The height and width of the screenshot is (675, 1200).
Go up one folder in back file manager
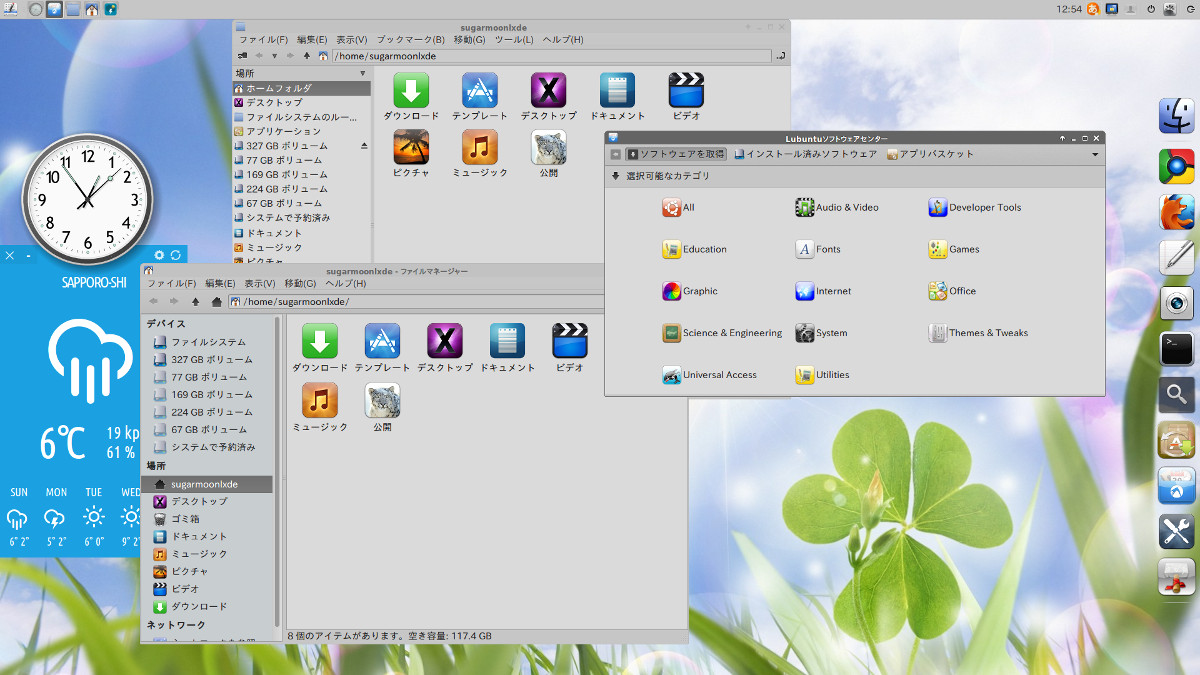click(x=307, y=56)
